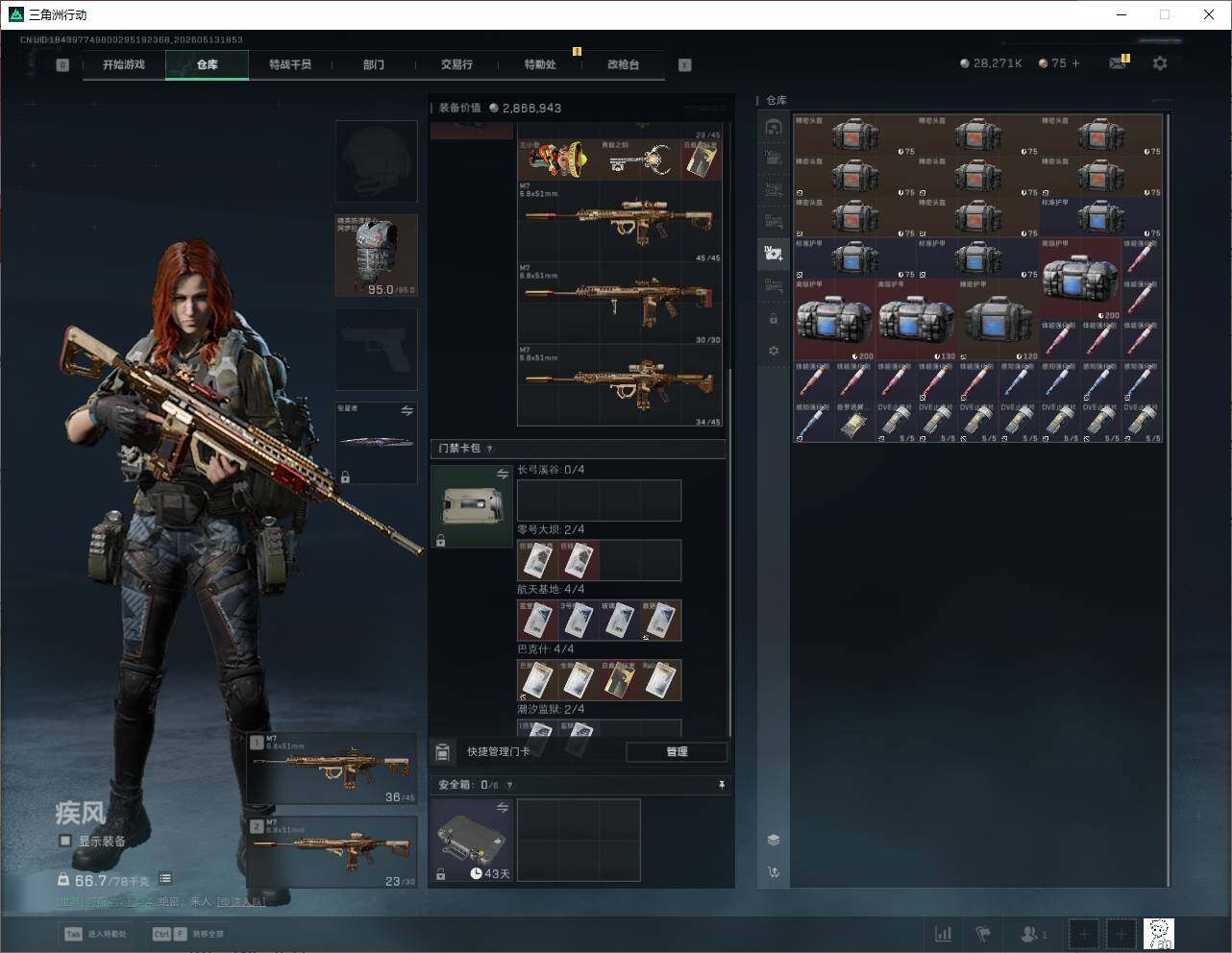This screenshot has width=1232, height=953.
Task: Select the M7 rifle showing 30/30 in backpack
Action: pos(620,305)
